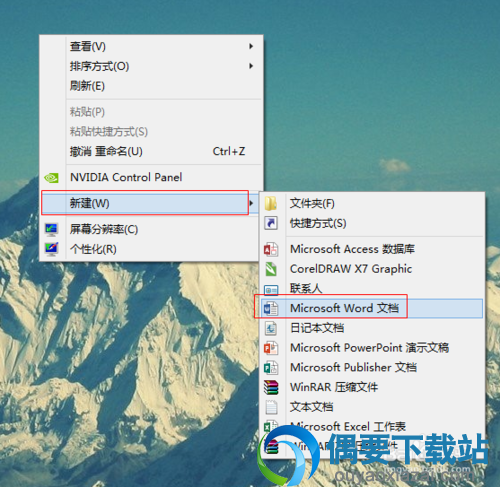The height and width of the screenshot is (487, 500).
Task: Select 文本文档 text entry
Action: point(311,407)
